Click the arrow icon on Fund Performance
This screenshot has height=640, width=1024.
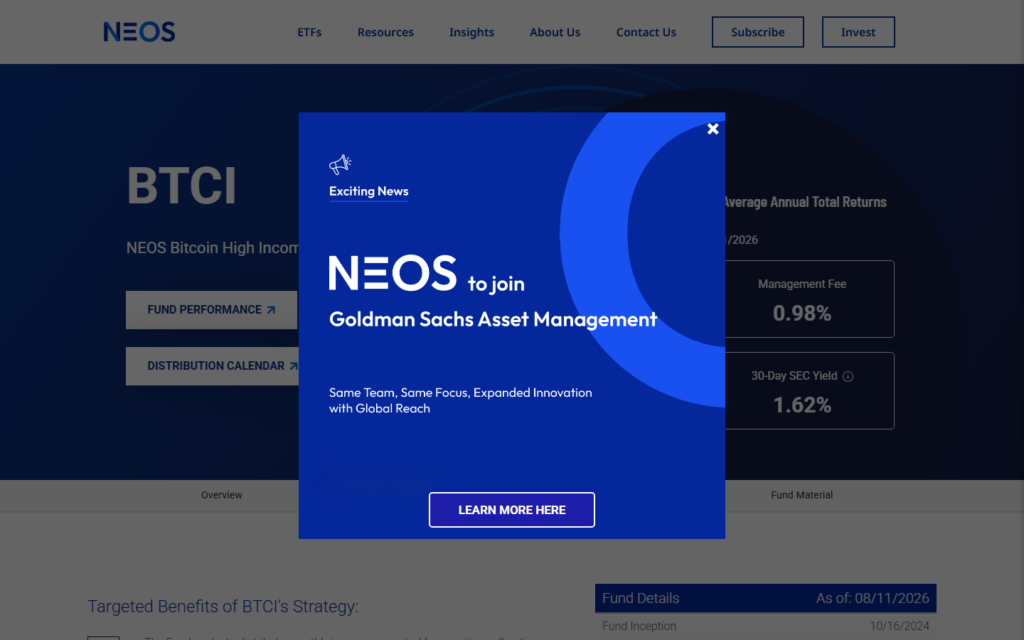tap(271, 310)
